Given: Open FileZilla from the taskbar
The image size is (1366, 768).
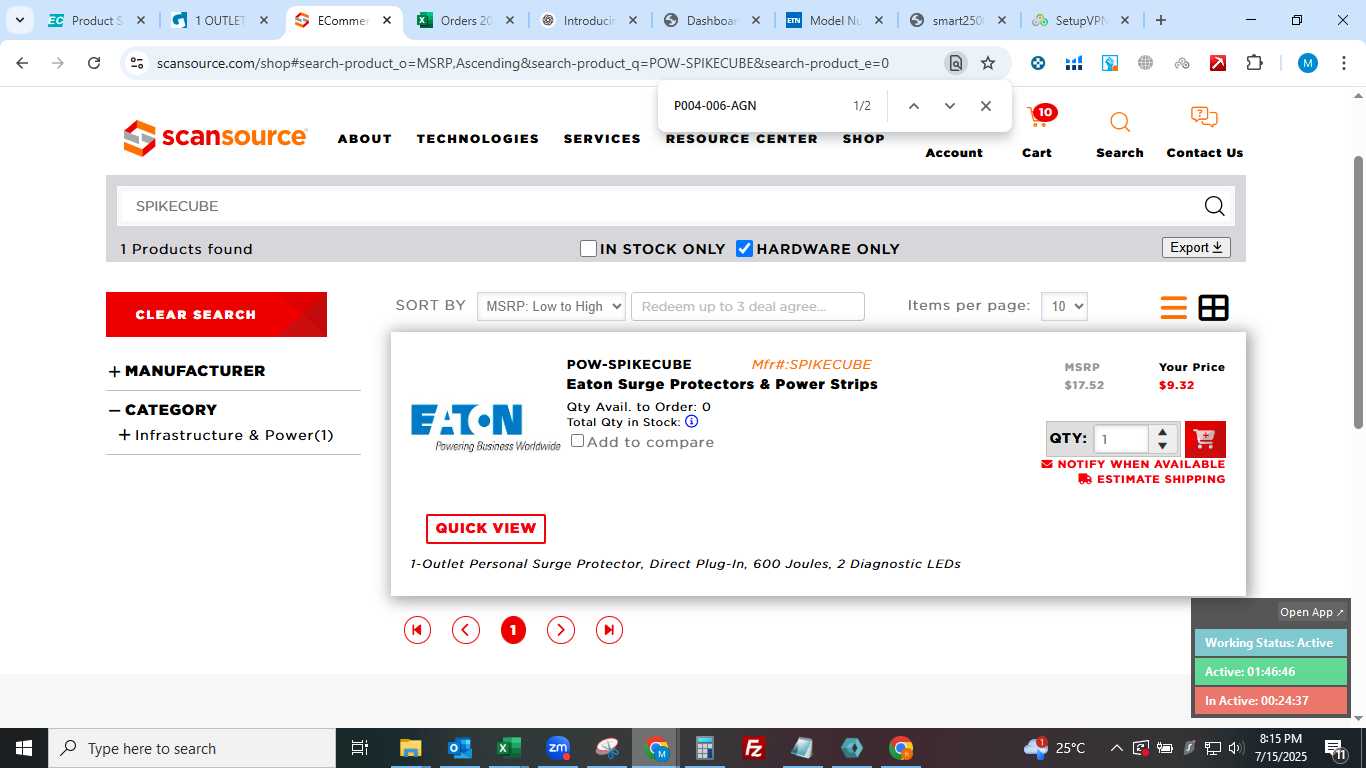Looking at the screenshot, I should click(754, 748).
